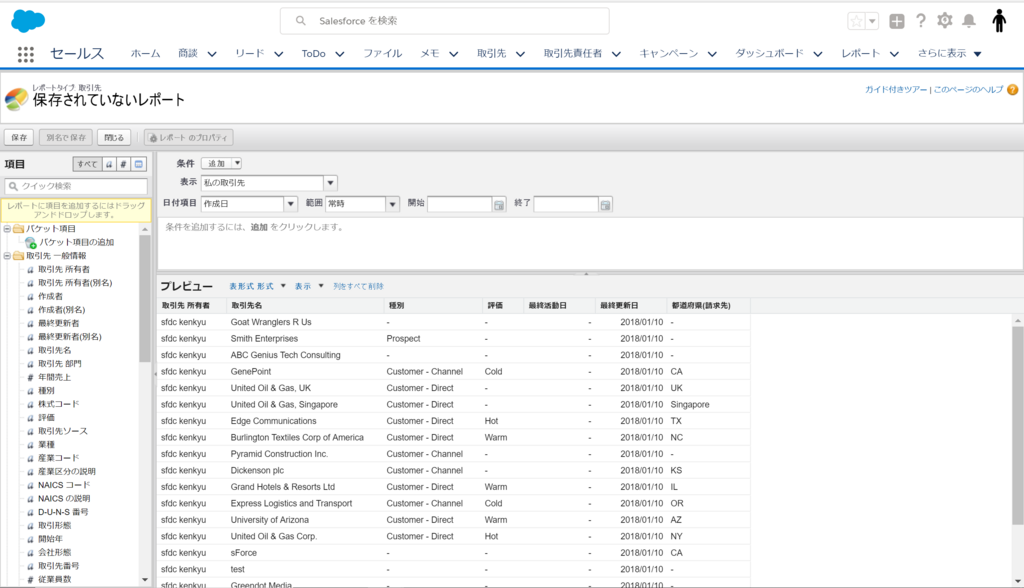1024x588 pixels.
Task: Go to the ファイル tab
Action: (x=383, y=54)
